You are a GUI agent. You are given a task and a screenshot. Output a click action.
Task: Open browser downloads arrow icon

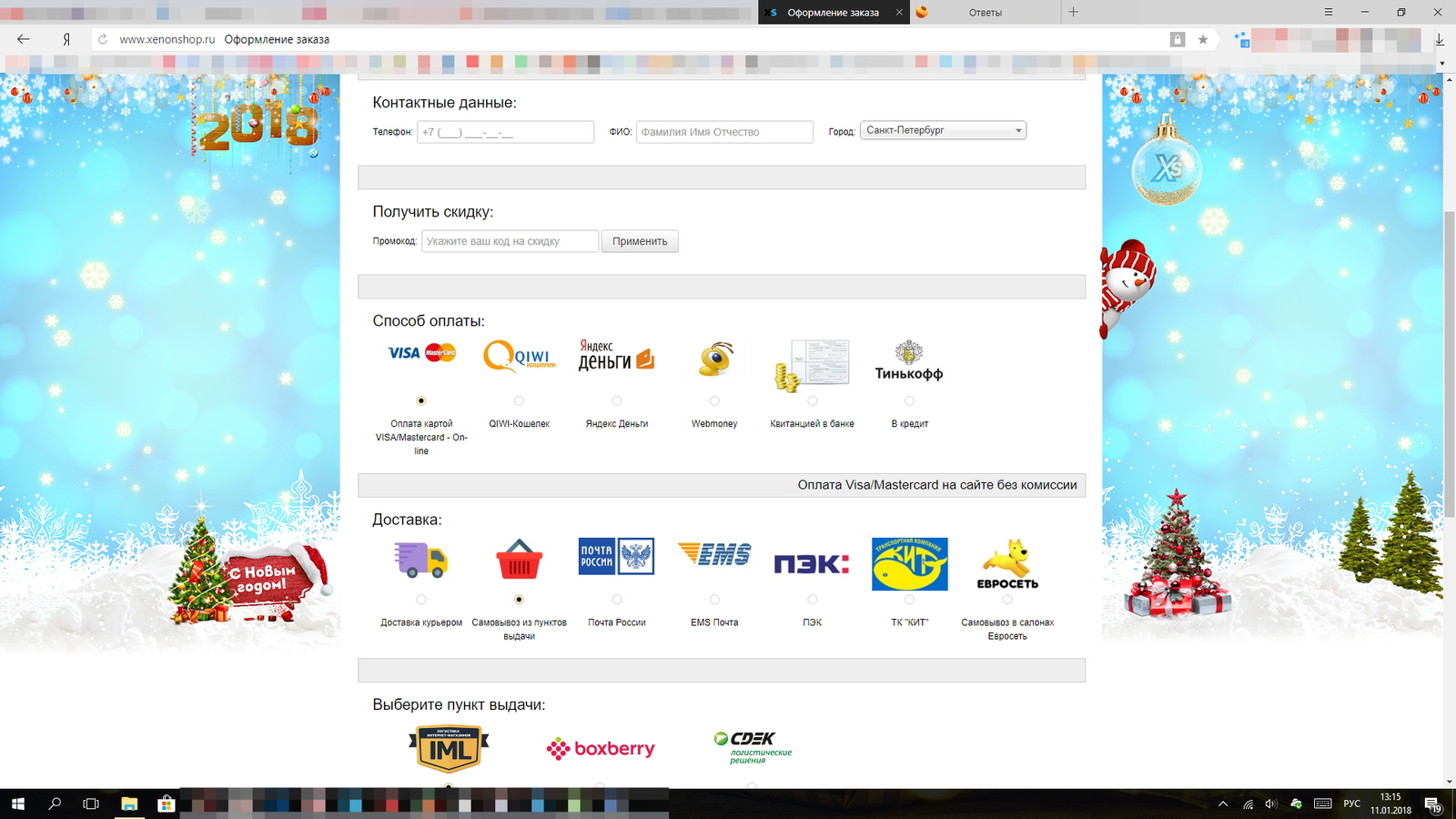[x=1440, y=39]
